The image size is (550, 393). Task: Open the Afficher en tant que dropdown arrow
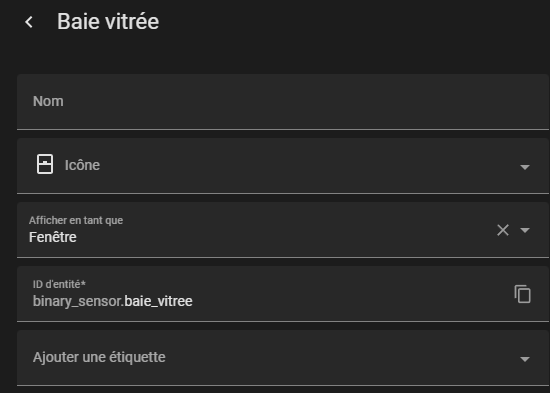(525, 230)
